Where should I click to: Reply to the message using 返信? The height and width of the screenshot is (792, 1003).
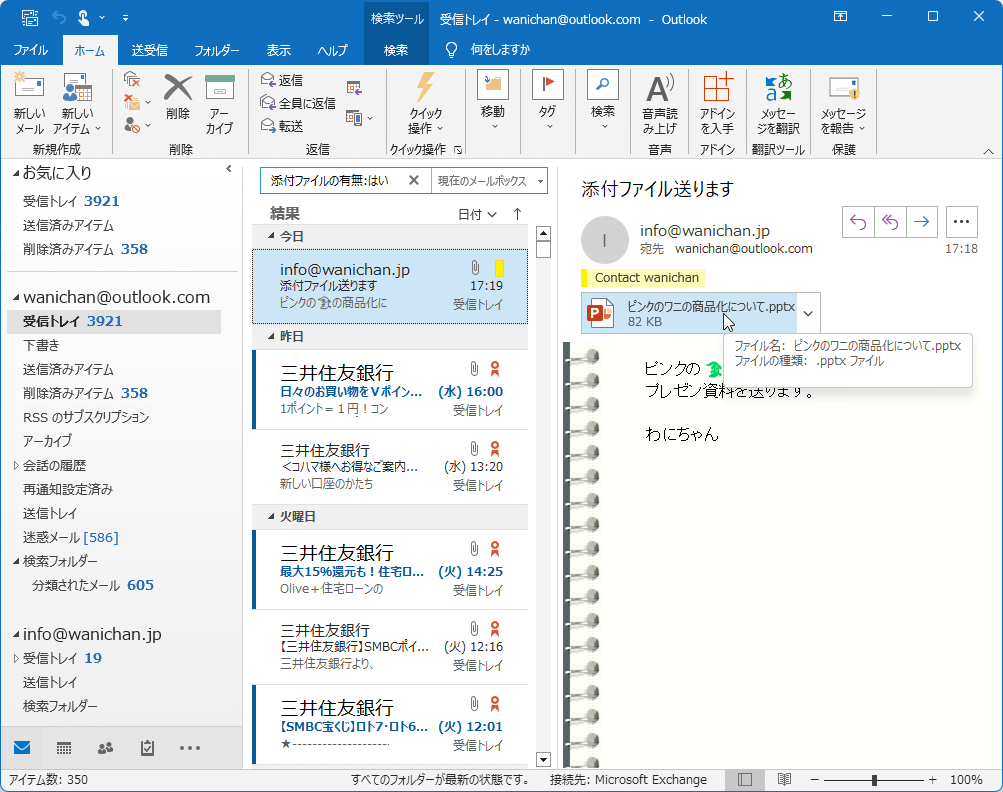point(282,80)
